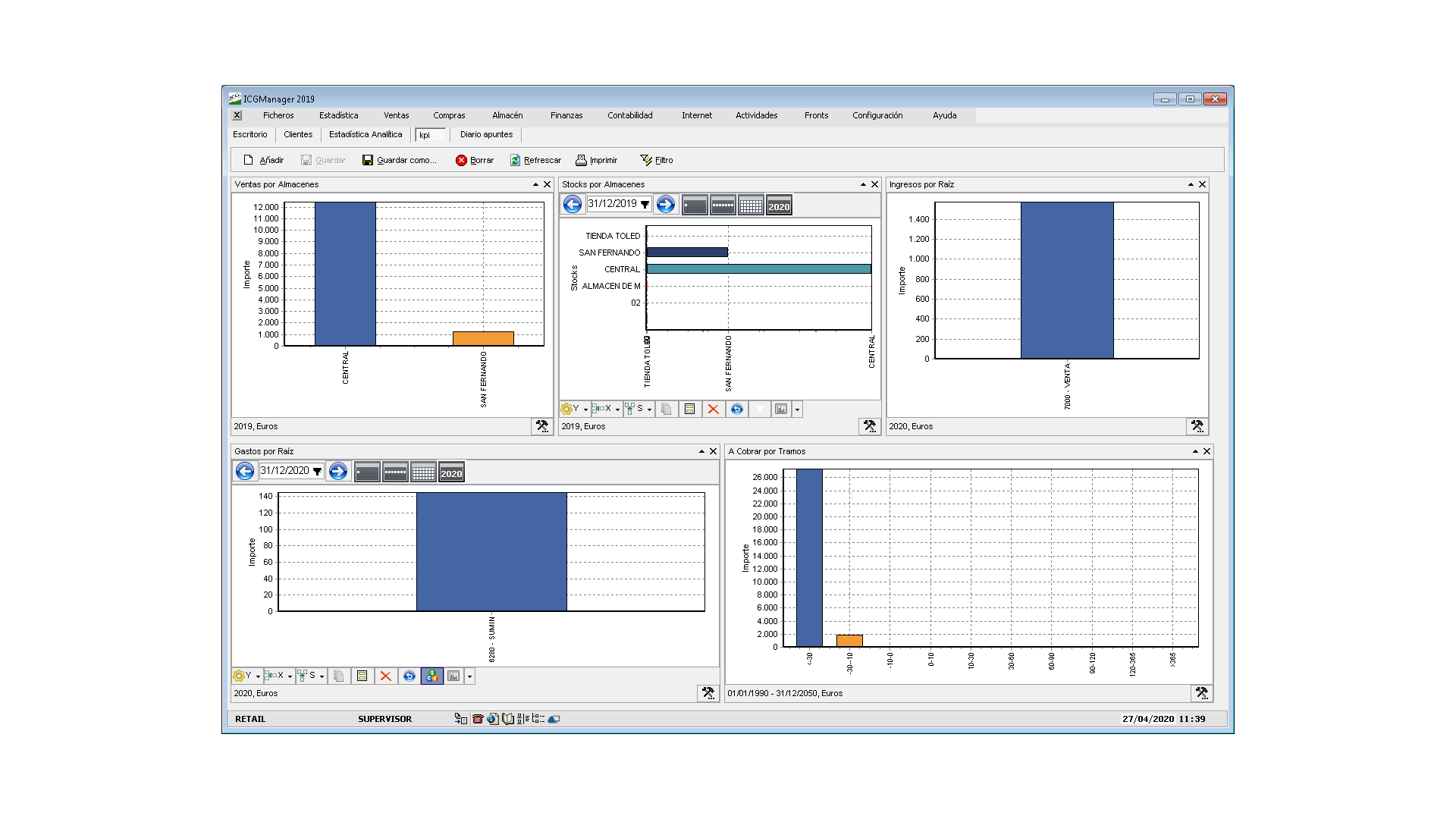Go to next date in Stocks por Almacenes
Image resolution: width=1456 pixels, height=819 pixels.
pyautogui.click(x=665, y=204)
